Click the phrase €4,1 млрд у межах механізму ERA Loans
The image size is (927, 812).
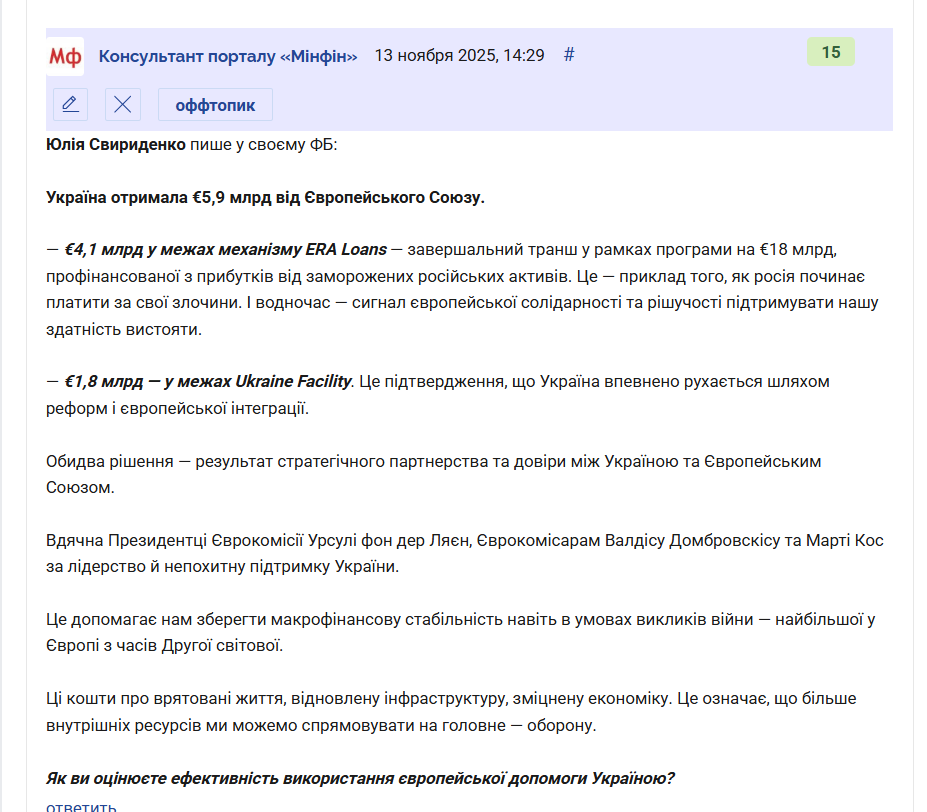click(x=225, y=250)
